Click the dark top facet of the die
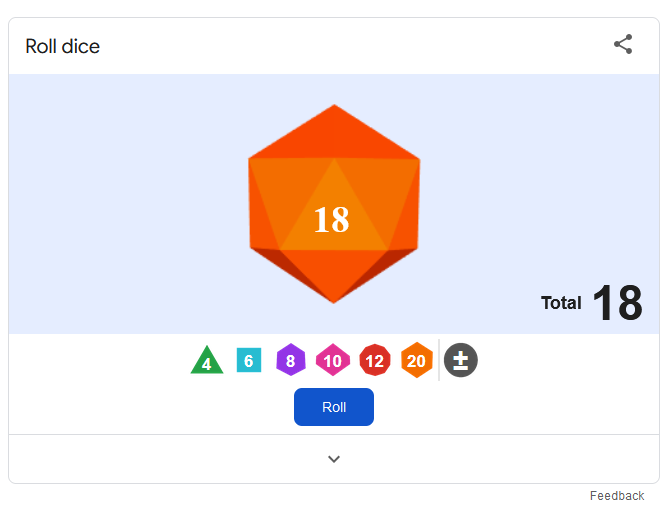Viewport: 661px width, 510px height. 334,133
